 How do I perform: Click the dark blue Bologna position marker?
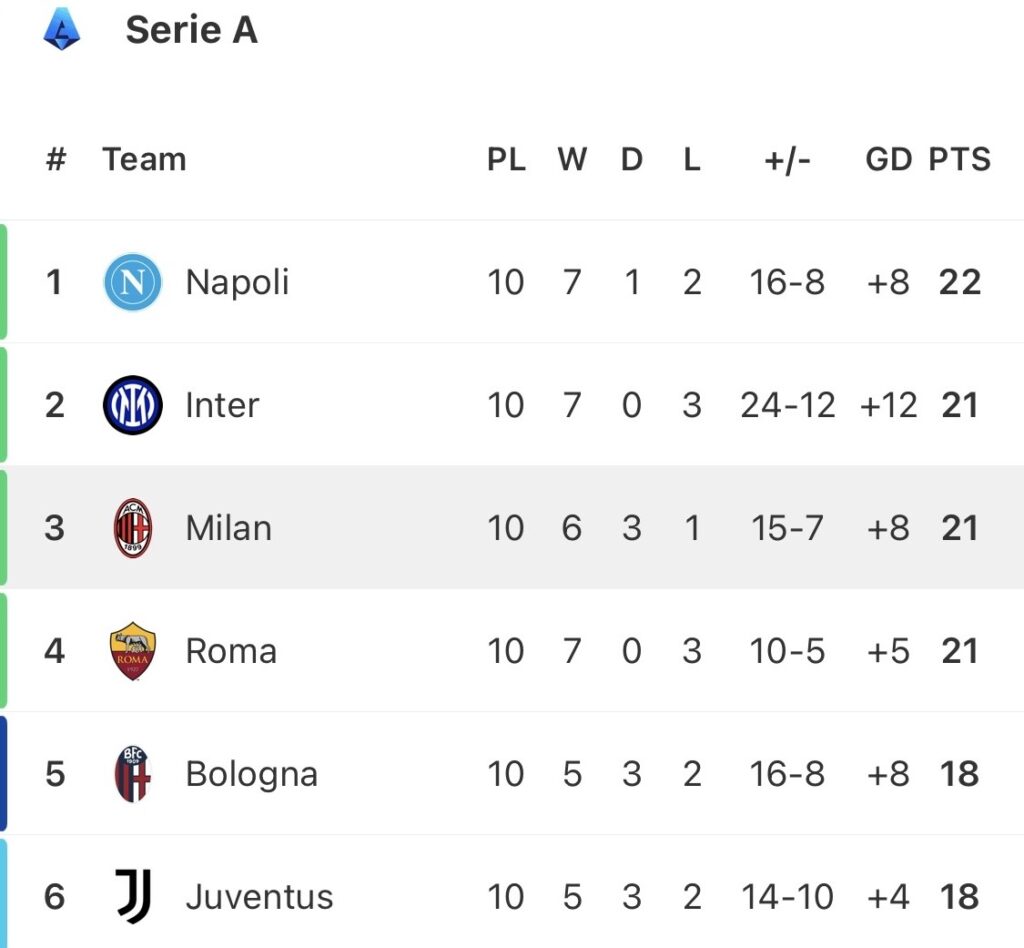tap(4, 774)
